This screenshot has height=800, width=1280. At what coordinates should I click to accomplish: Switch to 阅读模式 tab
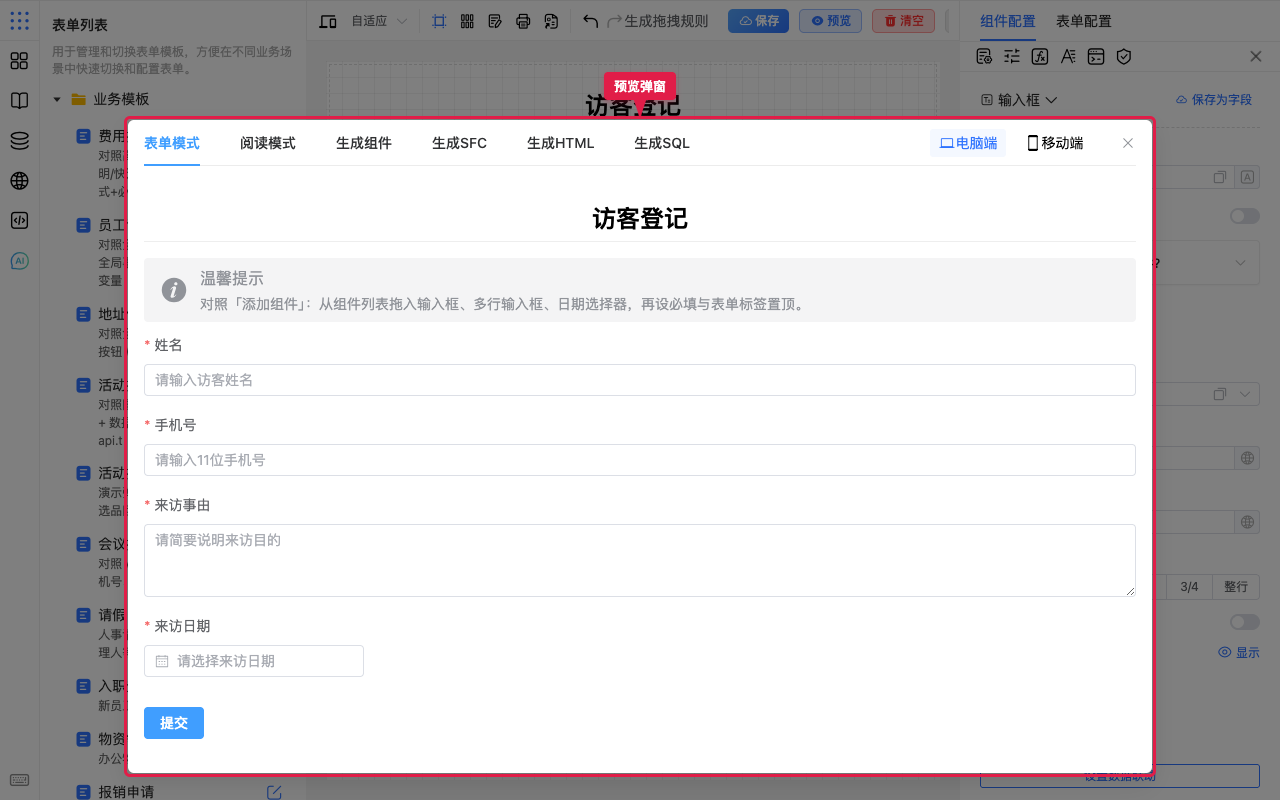268,143
